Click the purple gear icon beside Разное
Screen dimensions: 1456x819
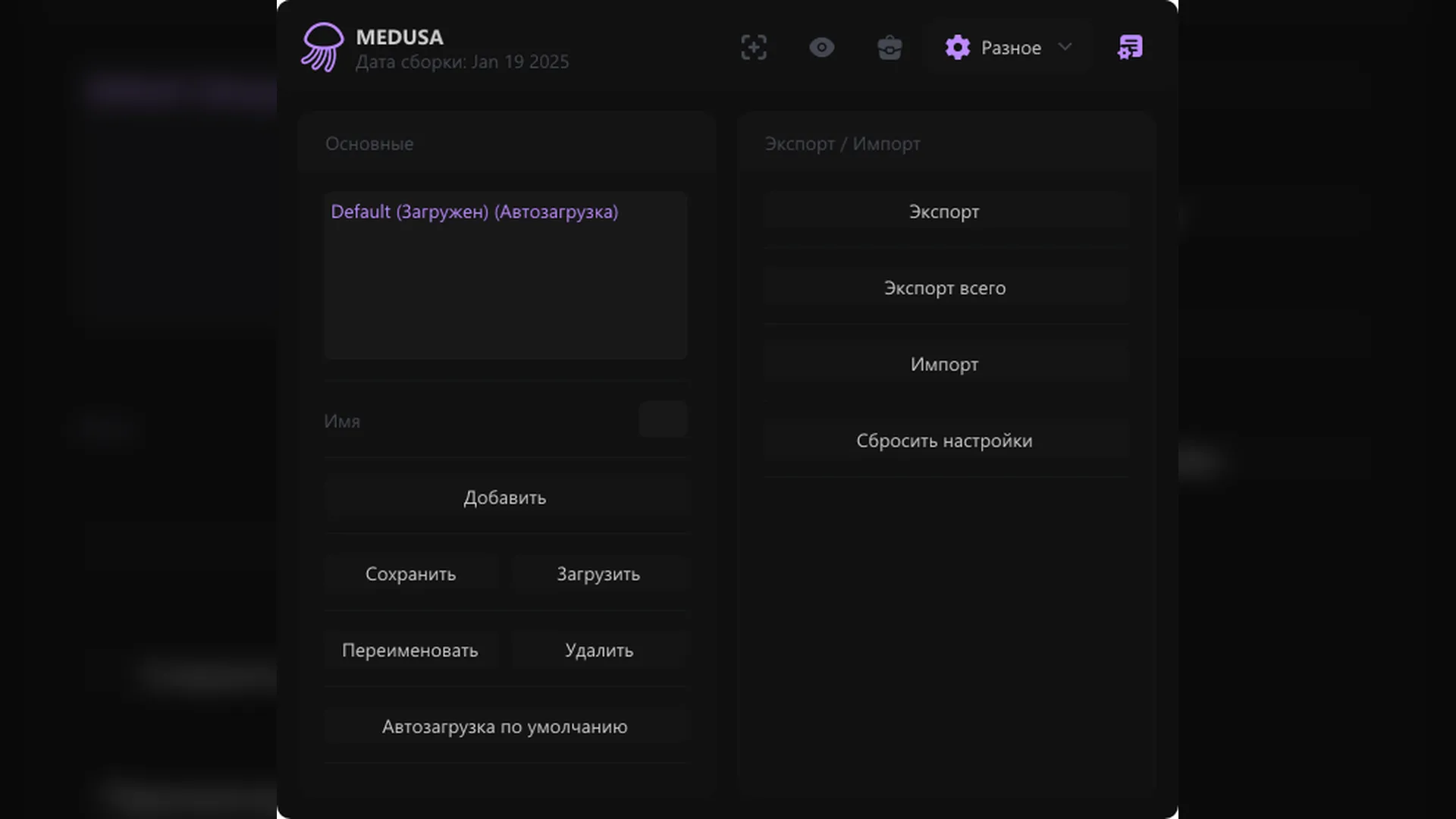(x=957, y=47)
